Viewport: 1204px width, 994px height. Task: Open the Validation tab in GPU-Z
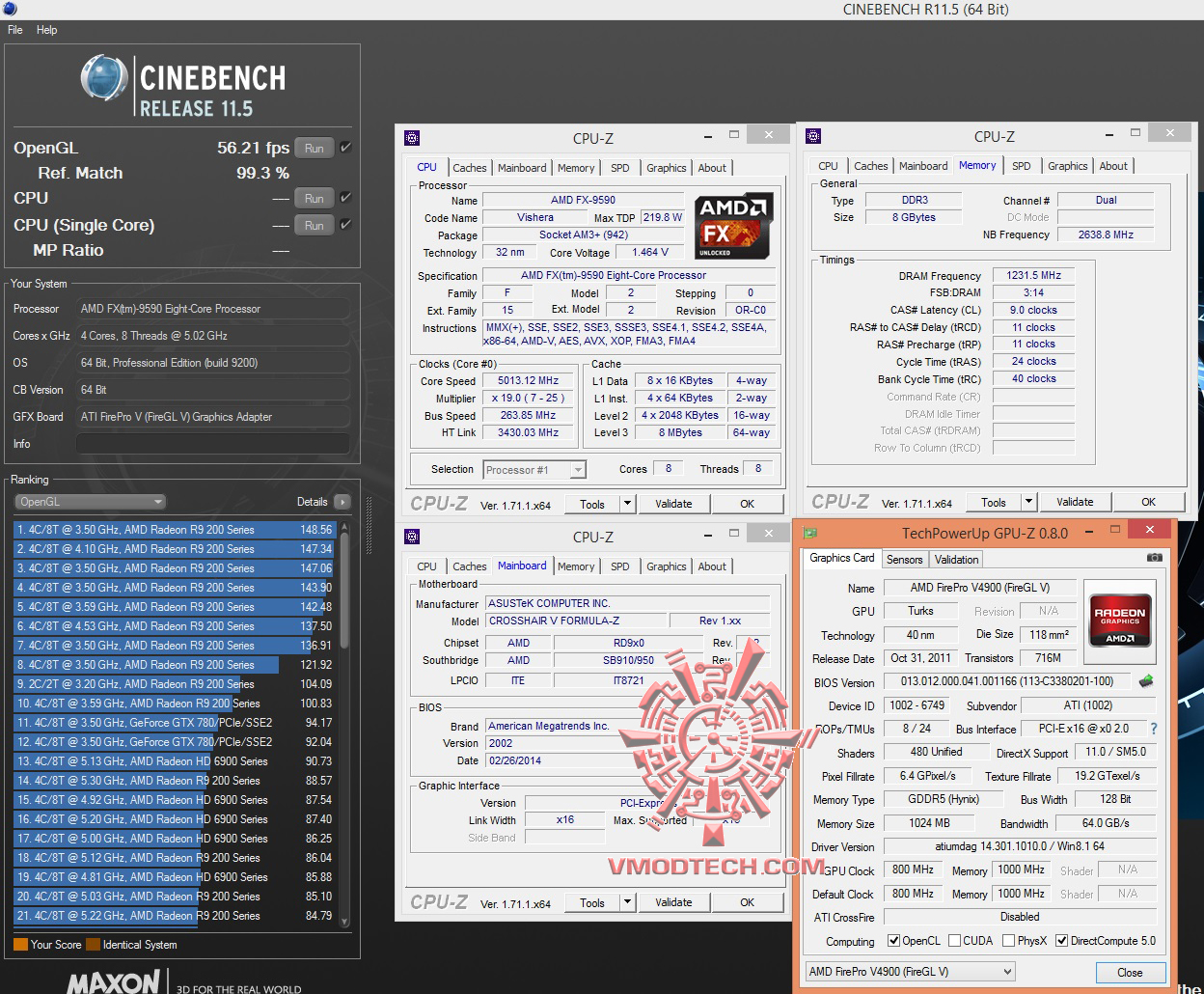(956, 560)
